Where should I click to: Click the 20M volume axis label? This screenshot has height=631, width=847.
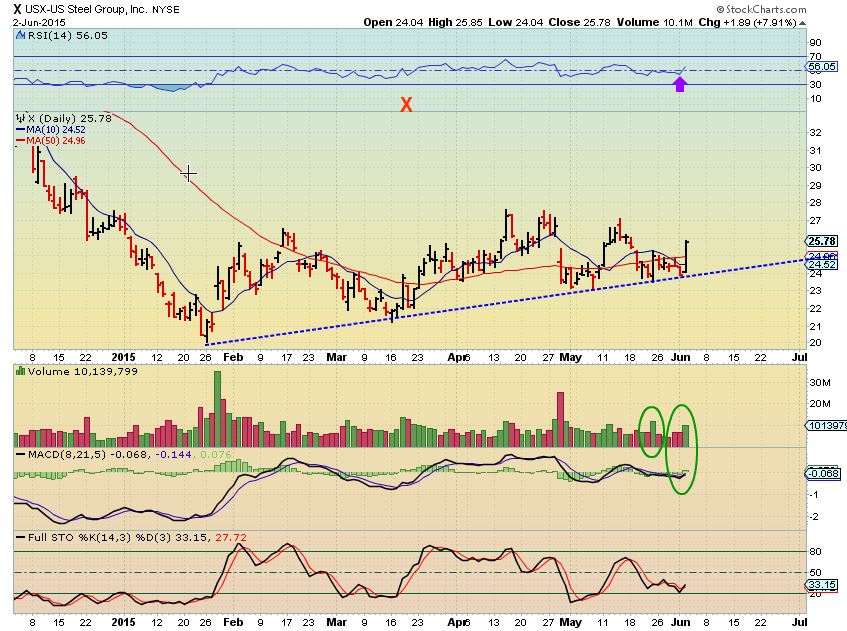pos(819,404)
